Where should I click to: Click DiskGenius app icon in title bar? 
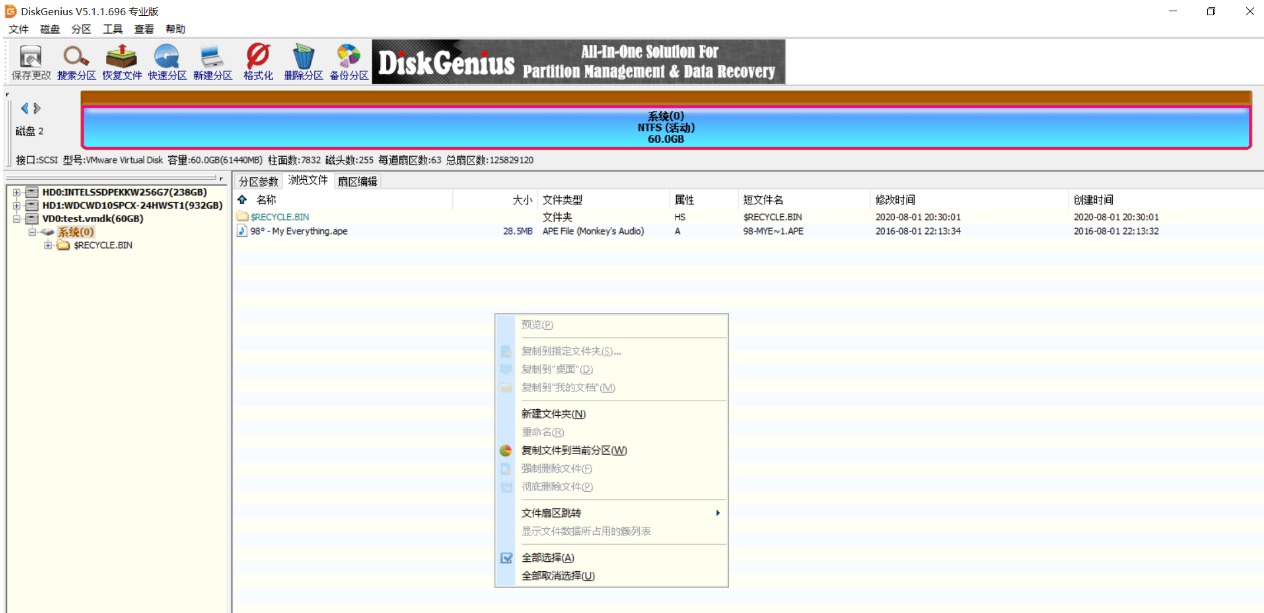tap(10, 11)
